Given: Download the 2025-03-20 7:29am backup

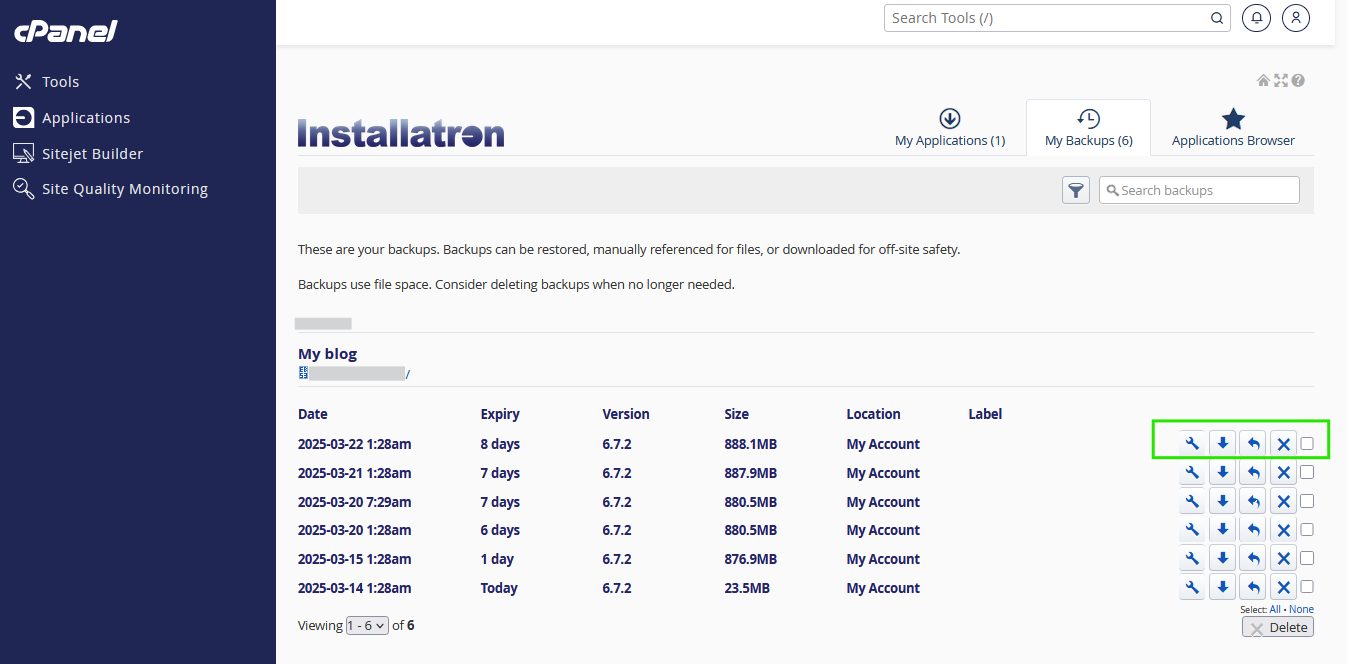Looking at the screenshot, I should point(1223,502).
